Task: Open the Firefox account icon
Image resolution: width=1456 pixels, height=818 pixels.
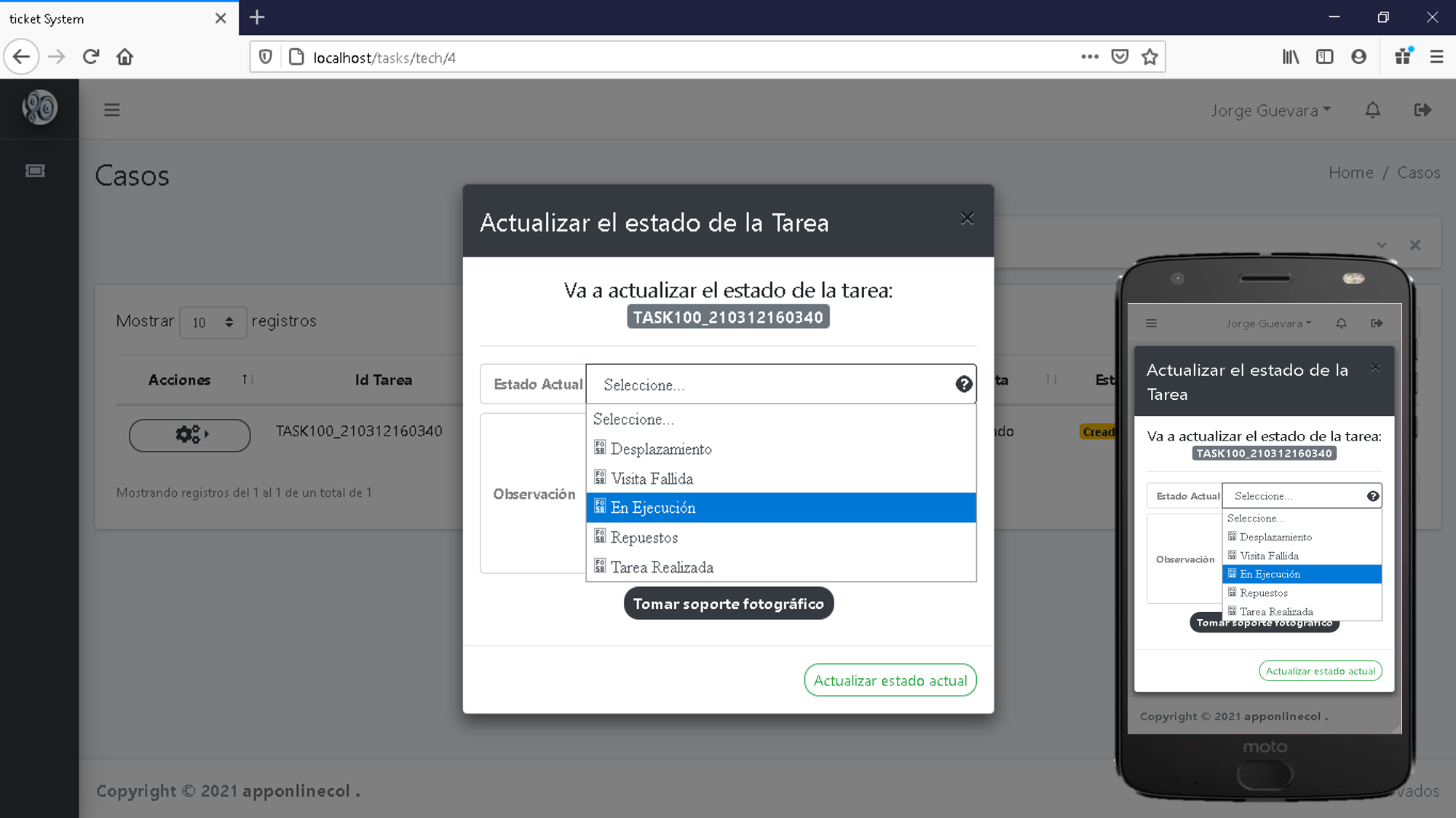Action: (1358, 57)
